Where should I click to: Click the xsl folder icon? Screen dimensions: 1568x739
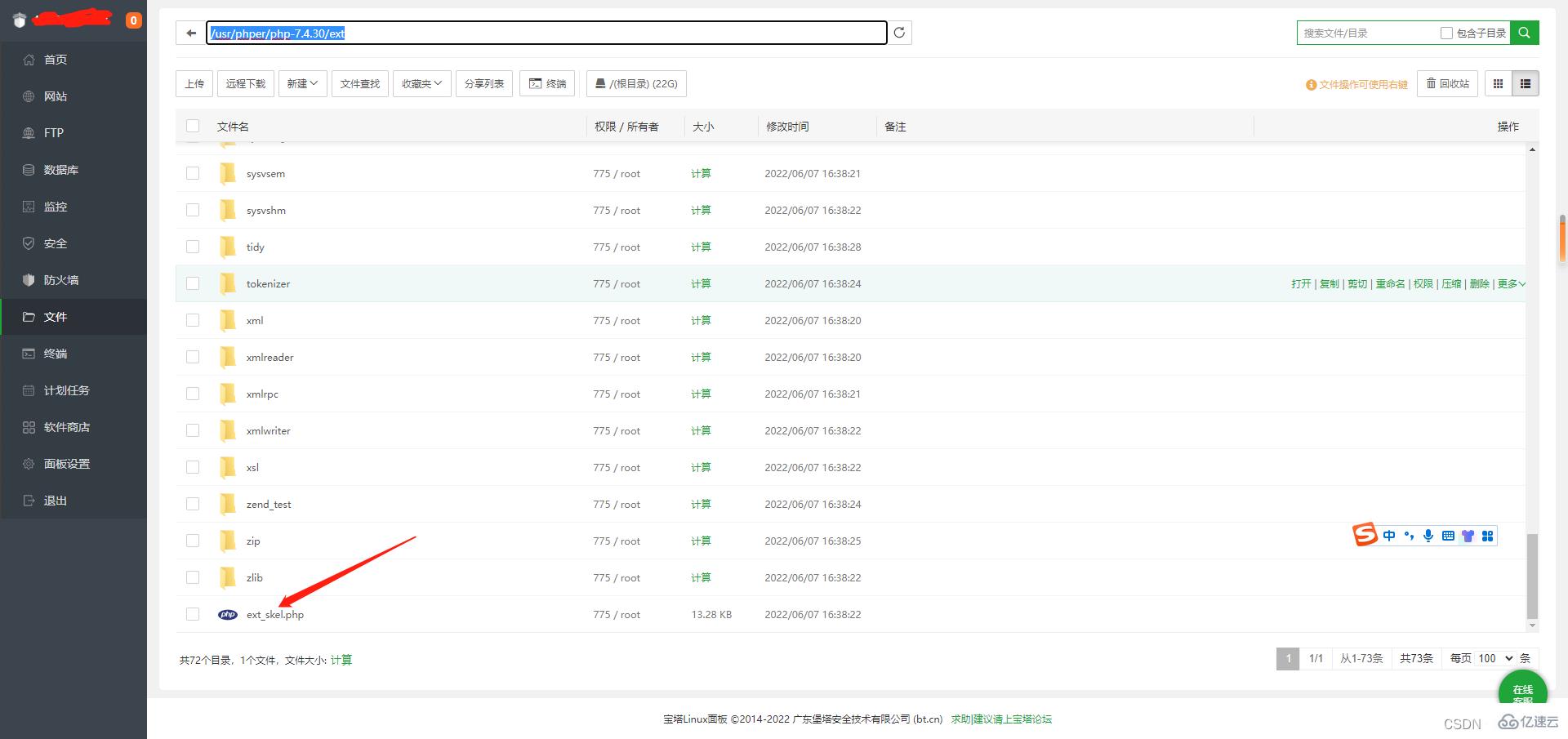[228, 467]
